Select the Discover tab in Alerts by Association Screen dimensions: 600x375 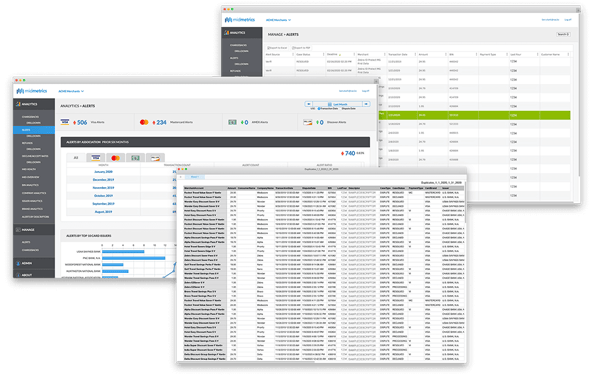155,158
